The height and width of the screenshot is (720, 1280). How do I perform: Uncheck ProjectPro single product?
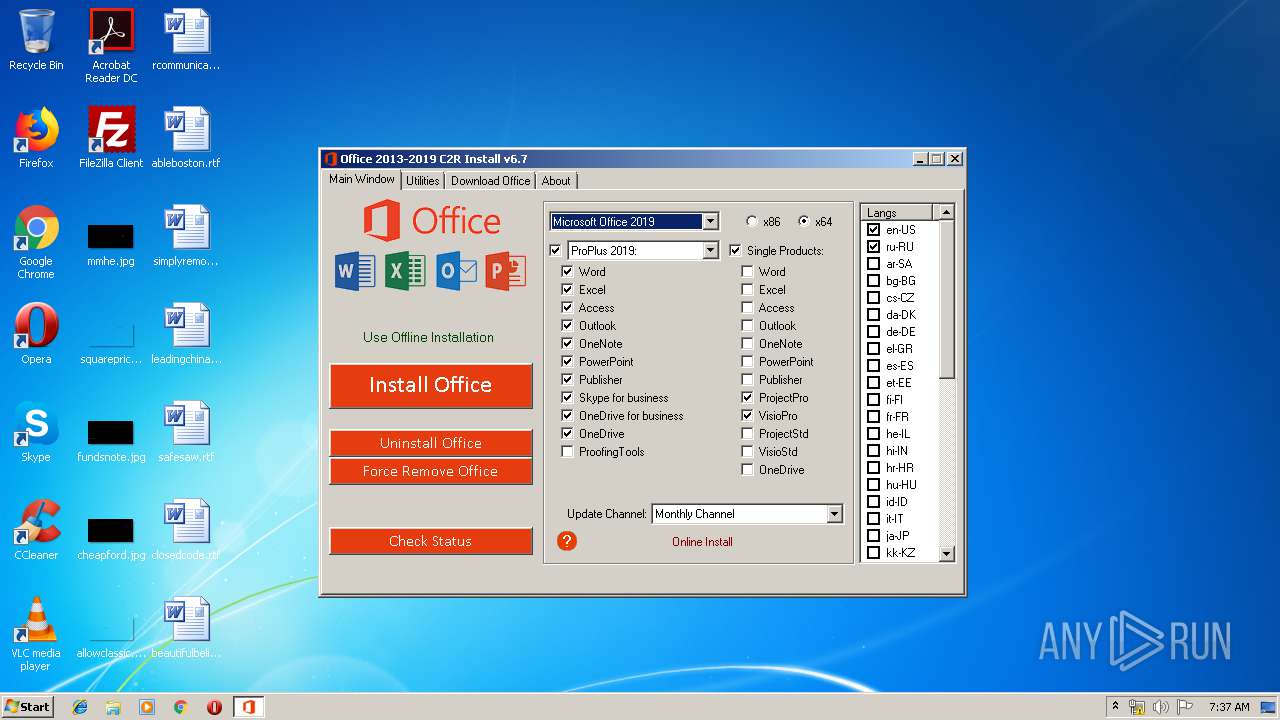pyautogui.click(x=748, y=398)
